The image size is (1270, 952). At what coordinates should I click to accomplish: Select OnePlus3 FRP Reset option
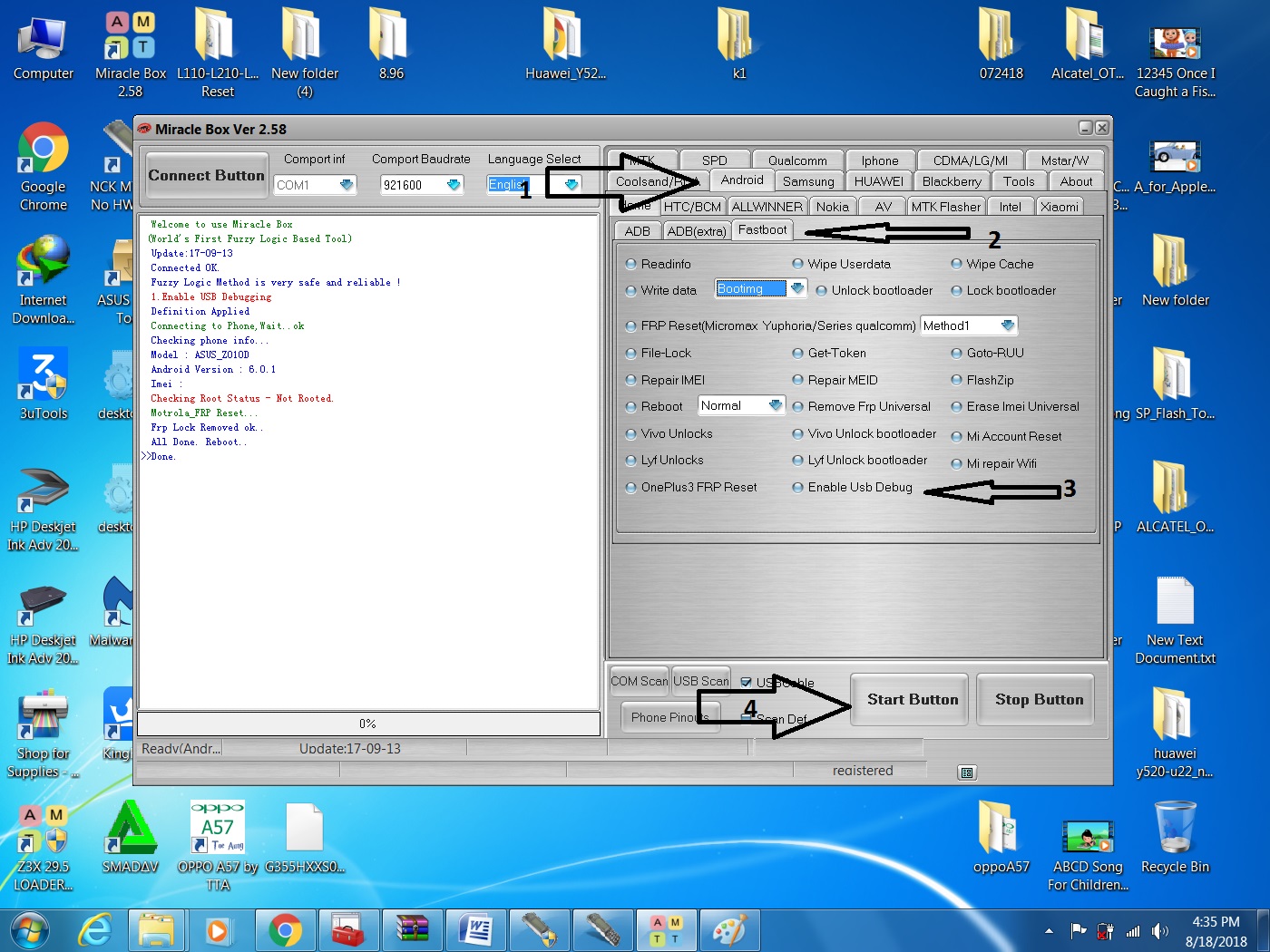tap(690, 487)
